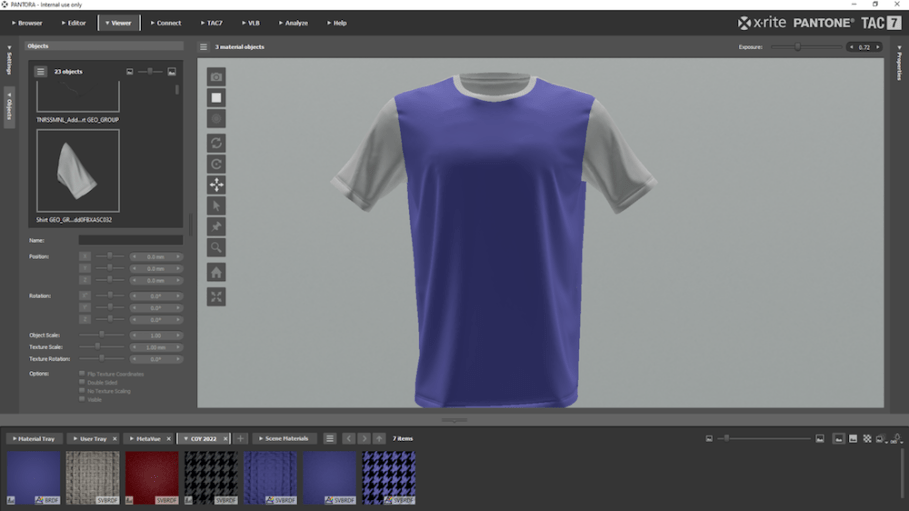Open the Help menu

pos(337,23)
